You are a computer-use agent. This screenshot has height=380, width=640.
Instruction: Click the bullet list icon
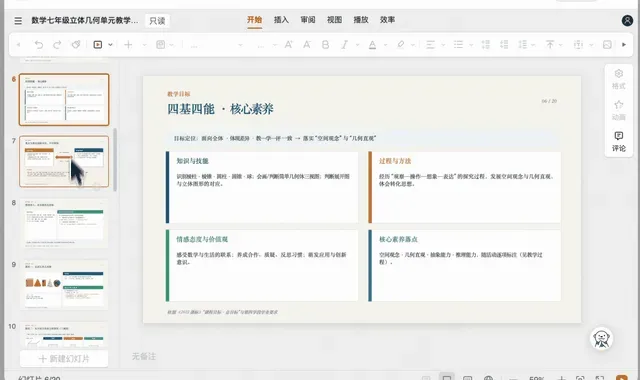pos(458,44)
